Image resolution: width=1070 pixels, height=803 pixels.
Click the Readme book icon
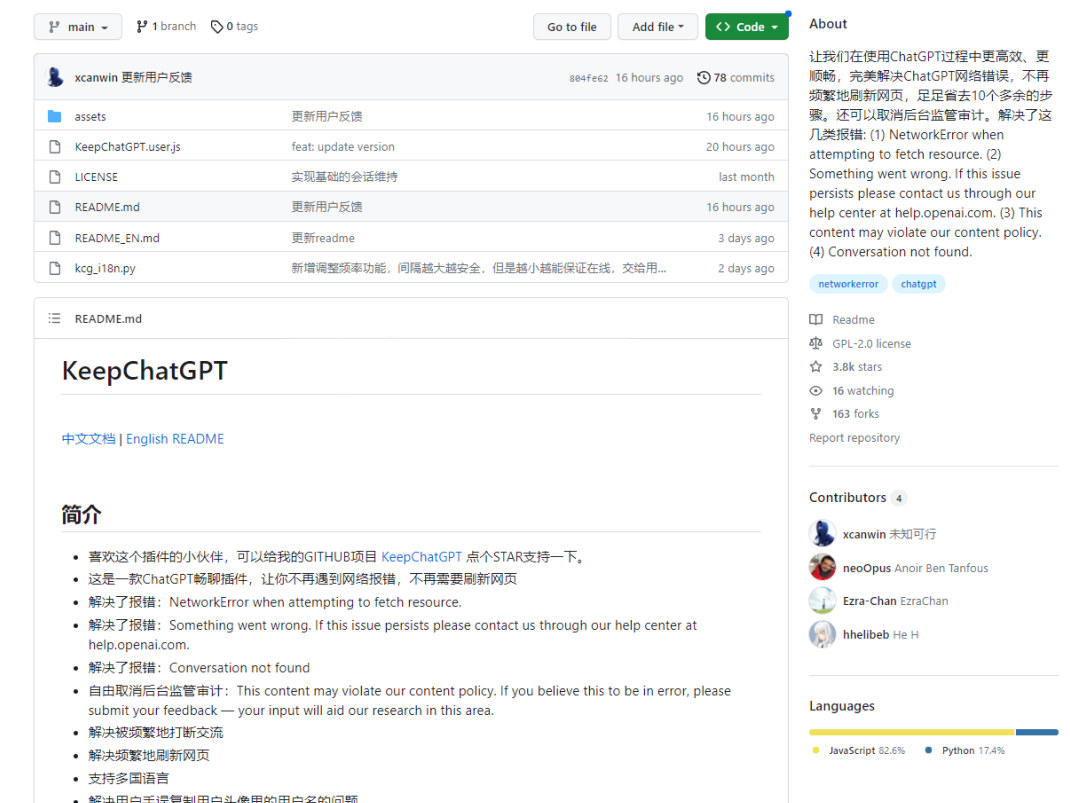(x=815, y=319)
